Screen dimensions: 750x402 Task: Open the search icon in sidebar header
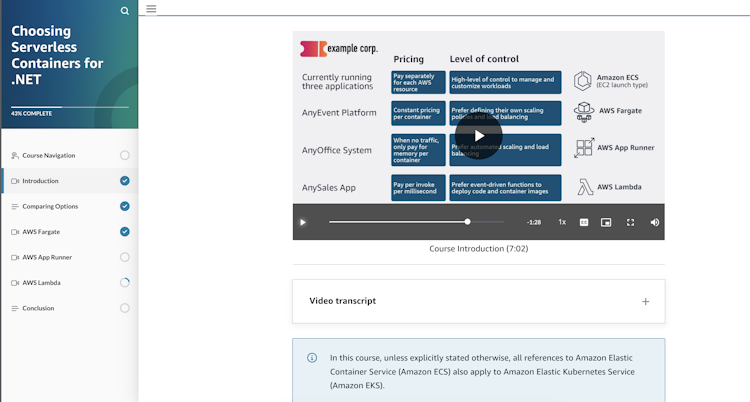[x=125, y=11]
